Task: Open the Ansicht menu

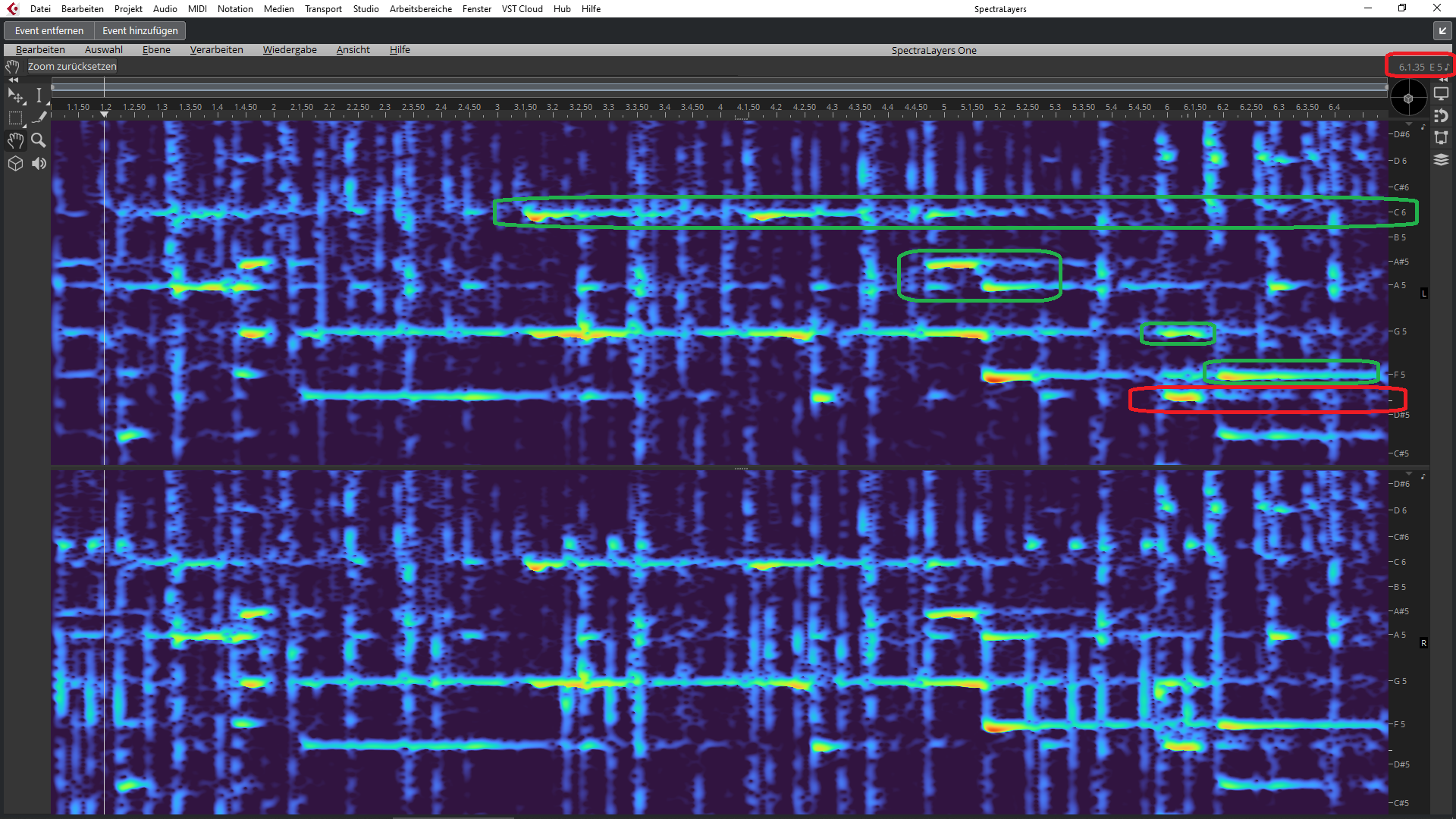Action: pos(353,50)
